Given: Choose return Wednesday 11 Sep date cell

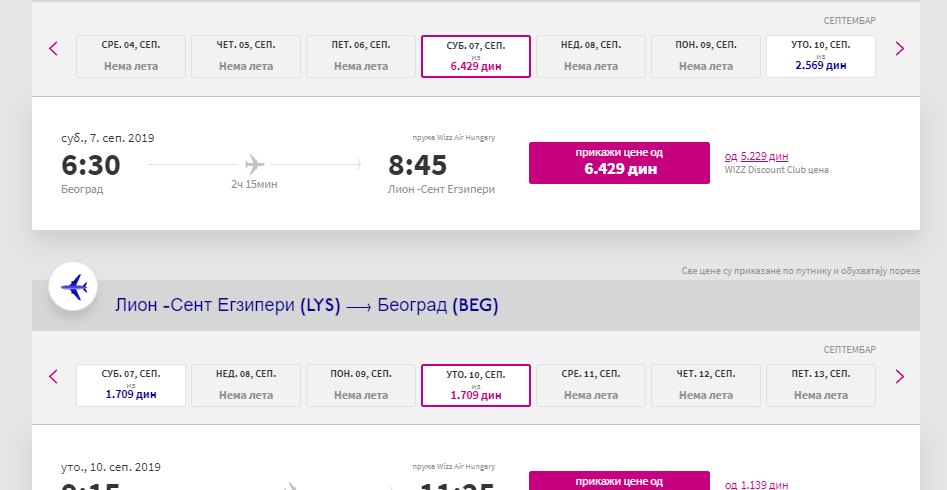Looking at the screenshot, I should (x=591, y=385).
